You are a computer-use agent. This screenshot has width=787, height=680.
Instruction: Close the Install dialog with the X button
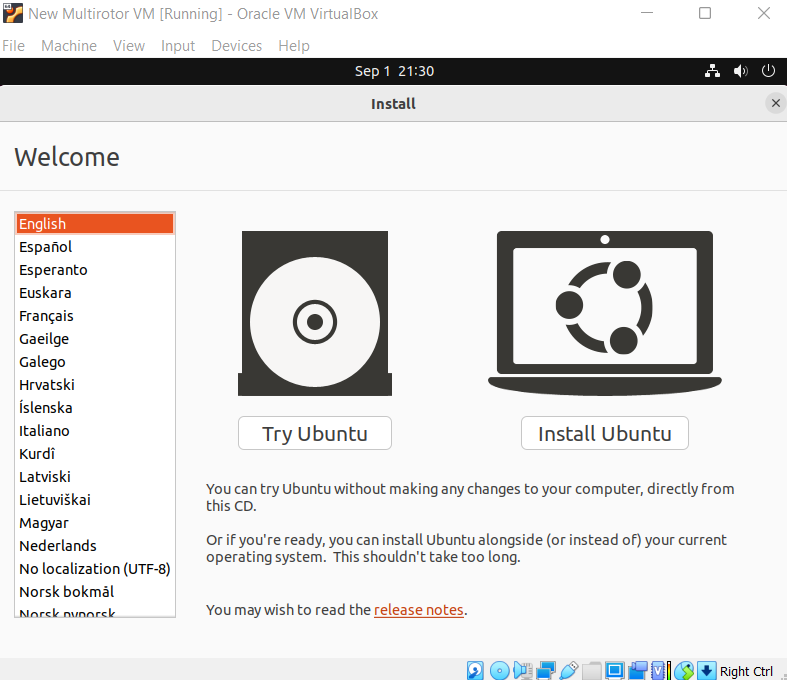pos(775,103)
